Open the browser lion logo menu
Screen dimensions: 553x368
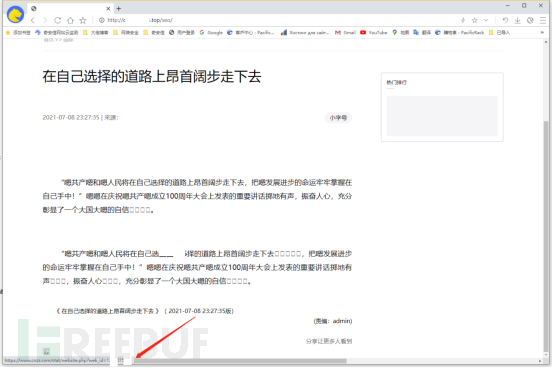point(15,14)
